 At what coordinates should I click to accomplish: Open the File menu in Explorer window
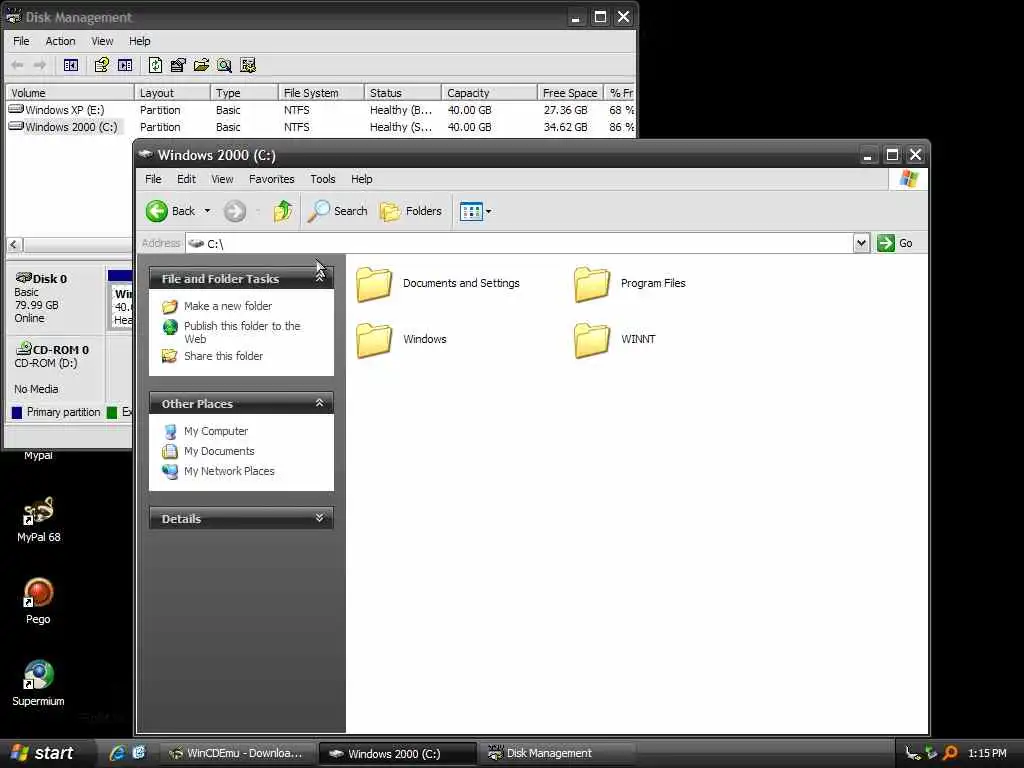pos(153,179)
